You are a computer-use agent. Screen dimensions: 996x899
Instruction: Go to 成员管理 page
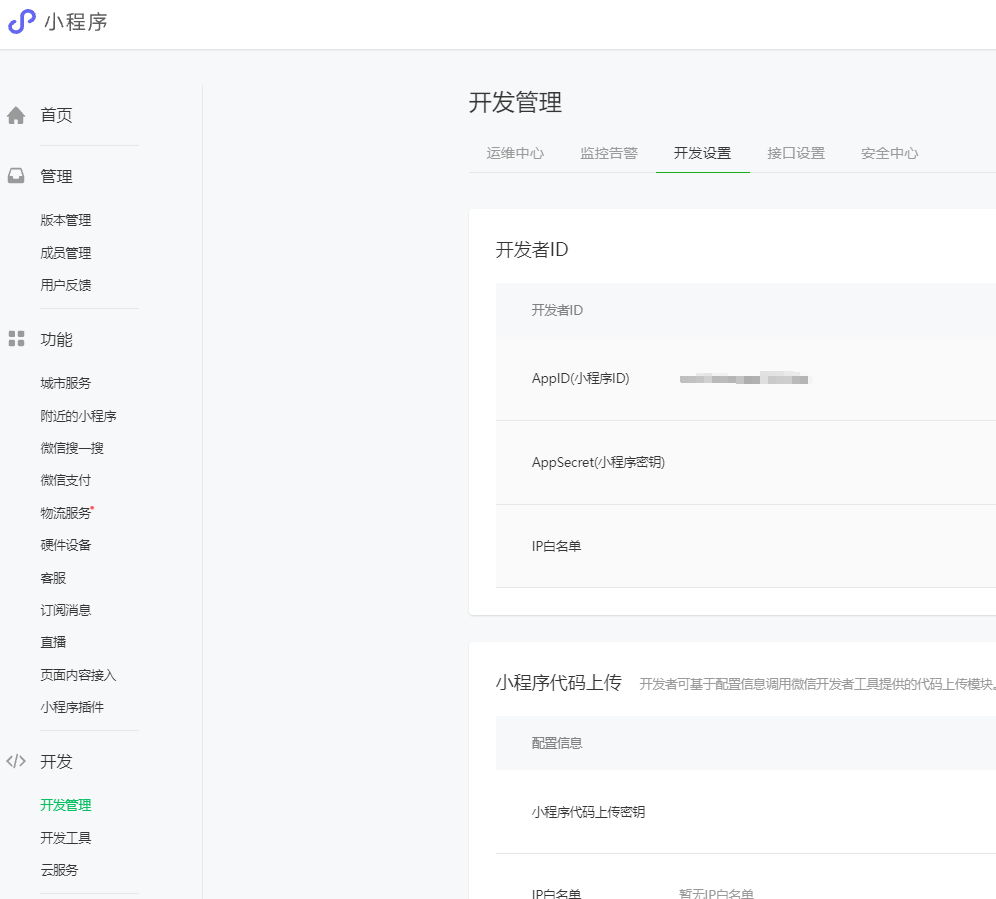pyautogui.click(x=66, y=253)
